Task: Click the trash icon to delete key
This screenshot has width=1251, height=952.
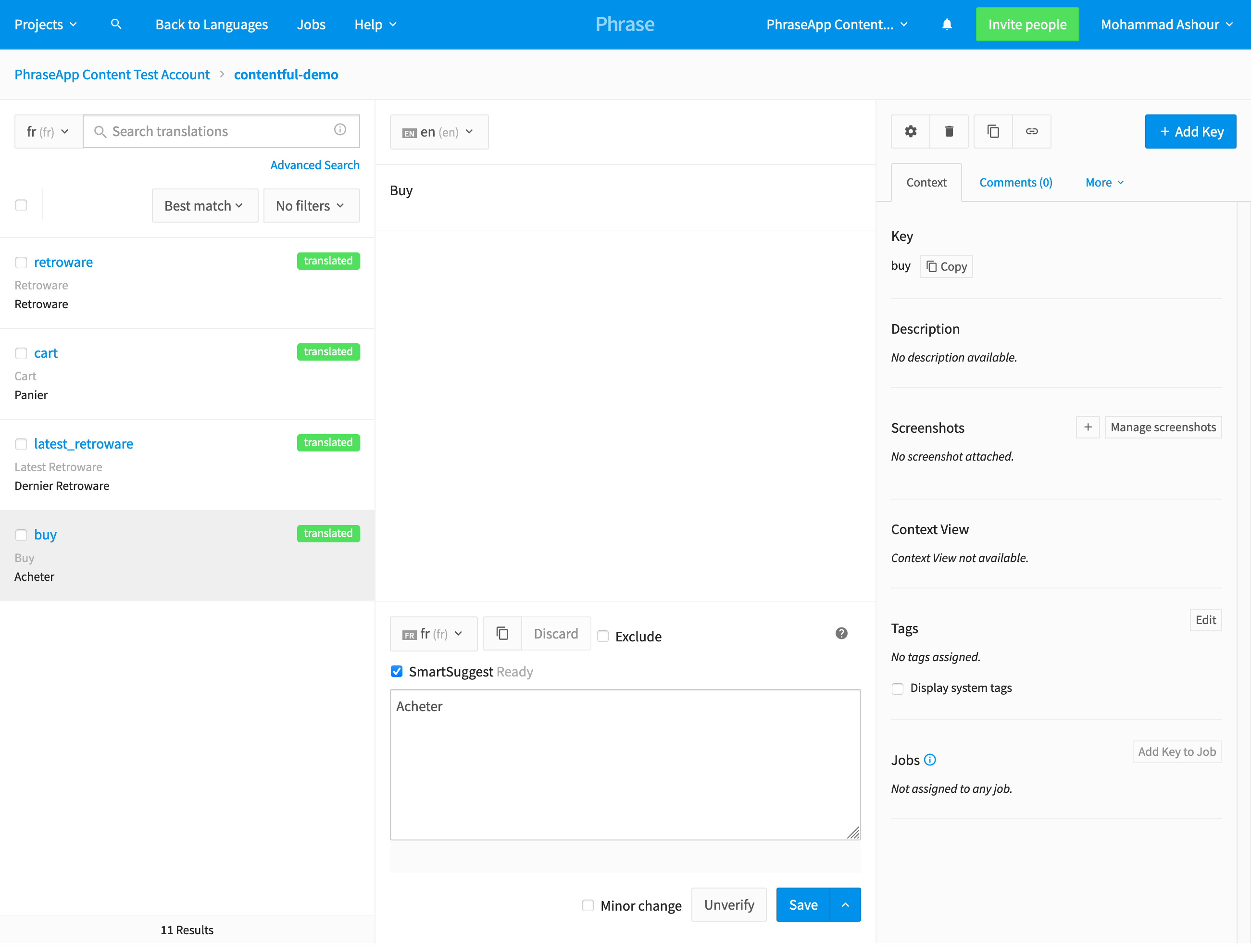Action: point(949,131)
